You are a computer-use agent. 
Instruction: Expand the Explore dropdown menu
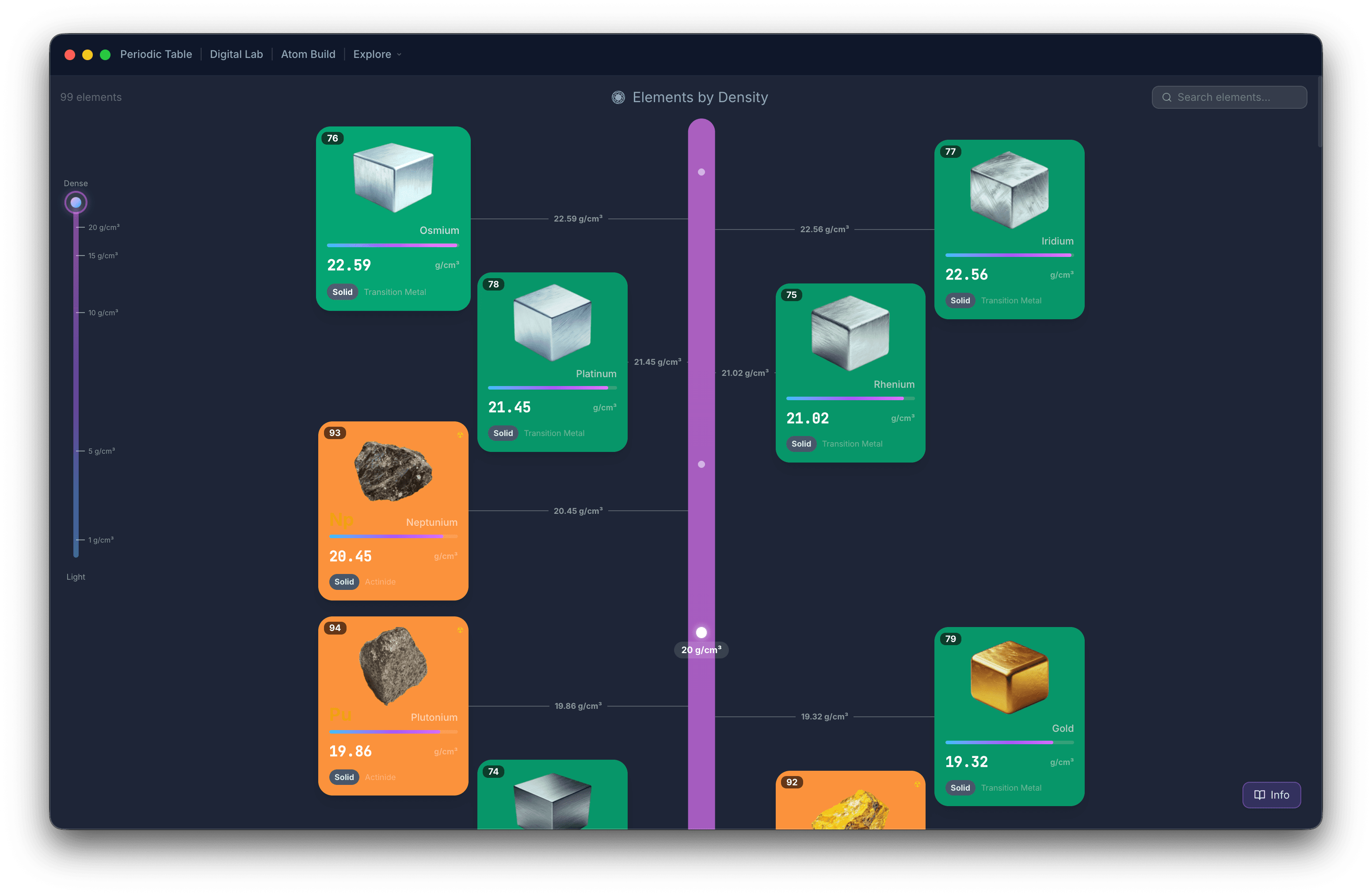point(377,54)
